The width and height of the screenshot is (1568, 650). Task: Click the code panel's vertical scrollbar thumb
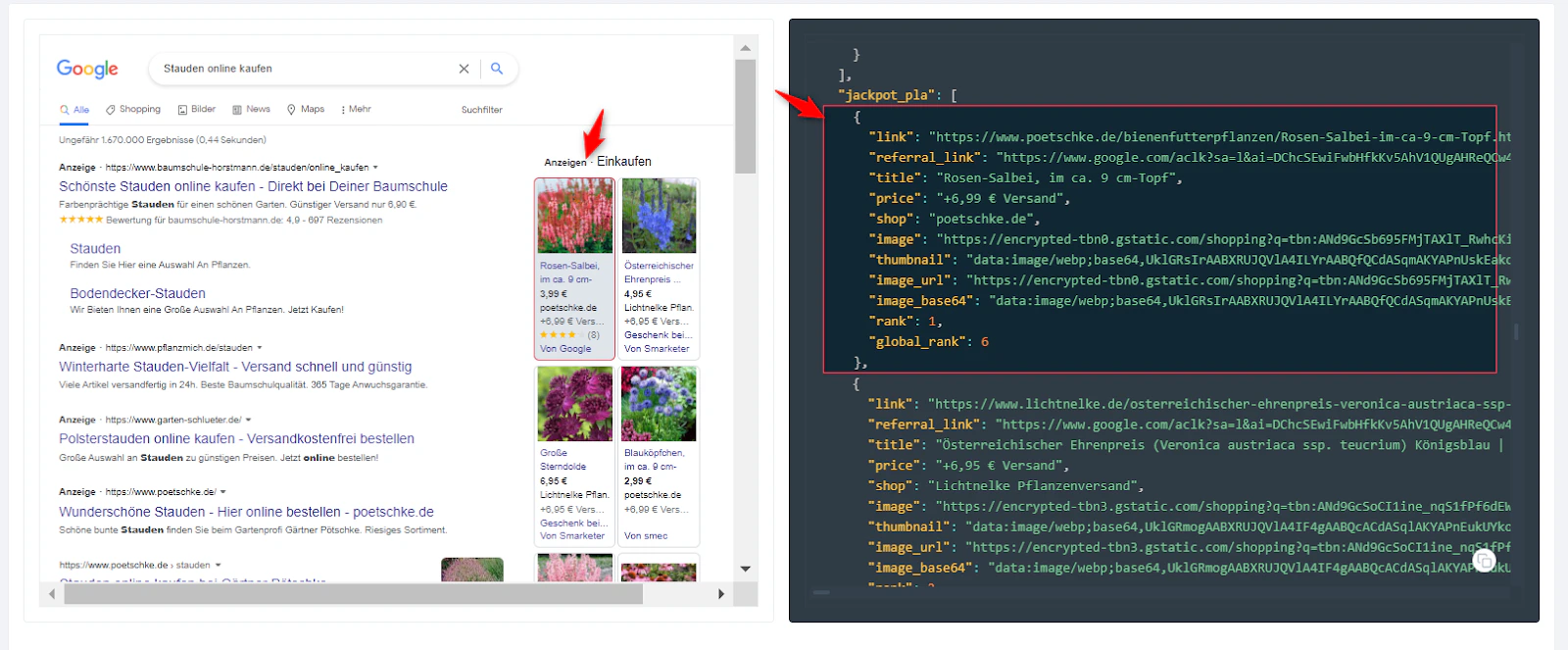[x=1516, y=332]
